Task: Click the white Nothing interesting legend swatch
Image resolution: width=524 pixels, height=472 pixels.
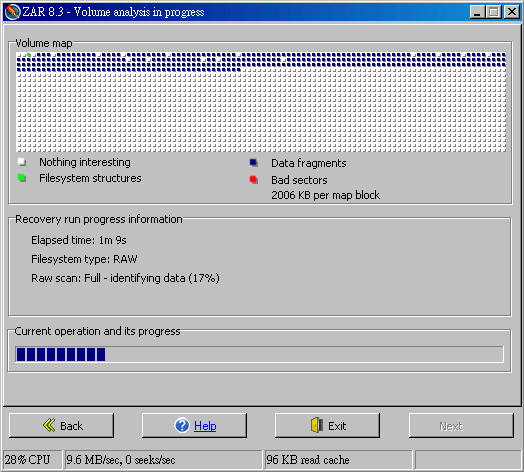Action: 22,162
